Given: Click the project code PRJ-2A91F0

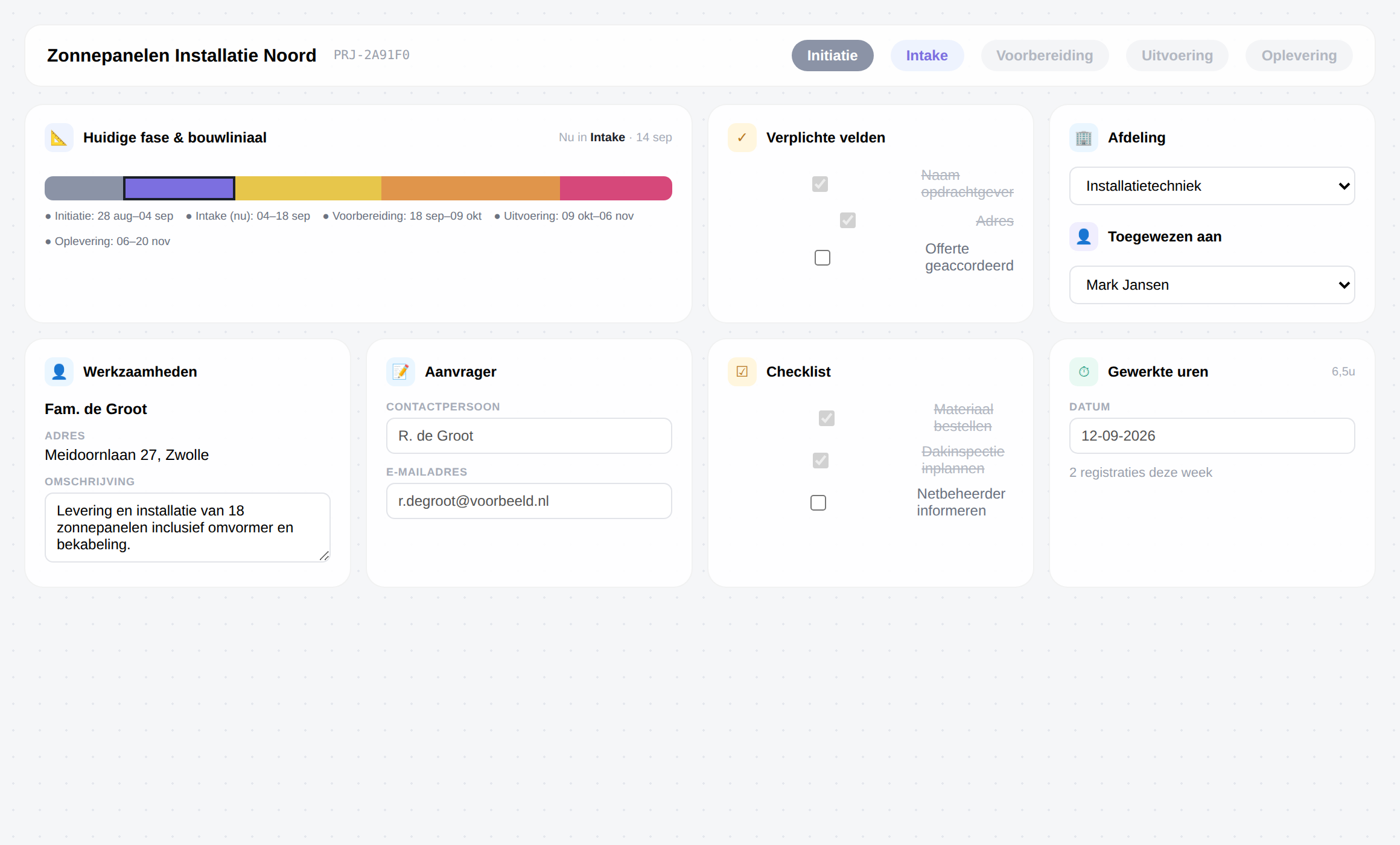Looking at the screenshot, I should pos(372,55).
